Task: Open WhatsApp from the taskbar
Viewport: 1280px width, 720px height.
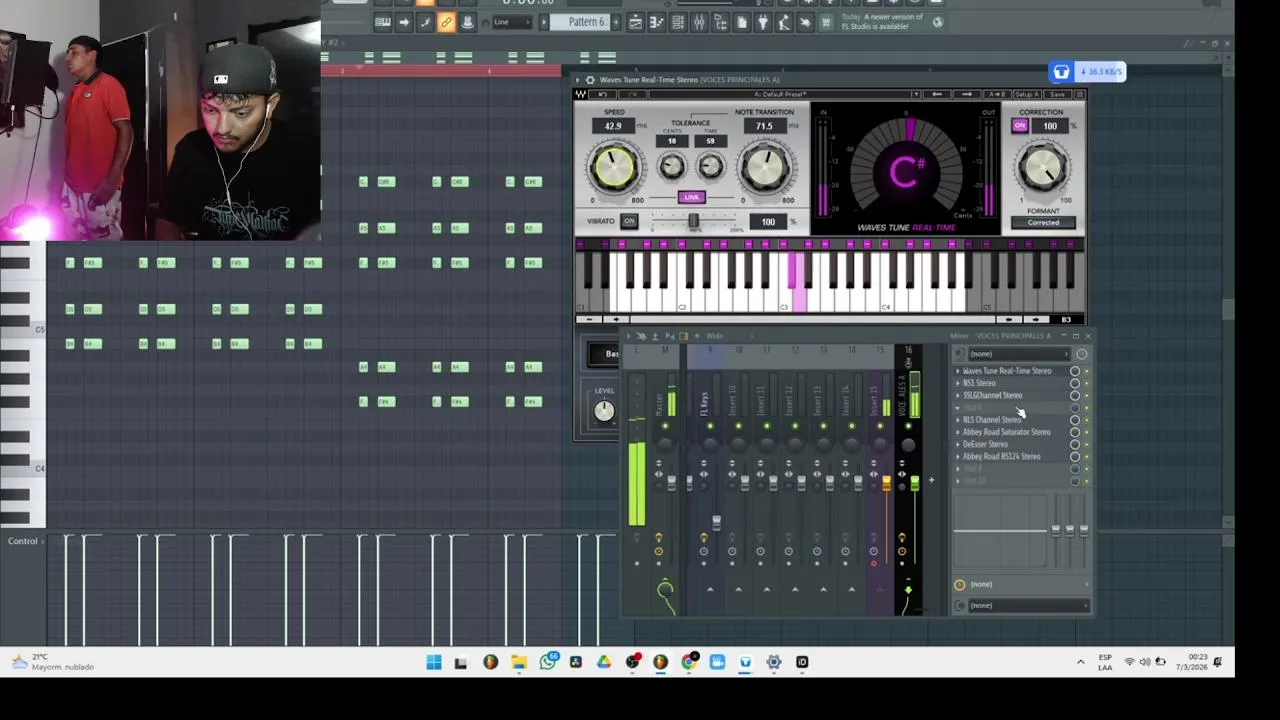Action: point(548,662)
